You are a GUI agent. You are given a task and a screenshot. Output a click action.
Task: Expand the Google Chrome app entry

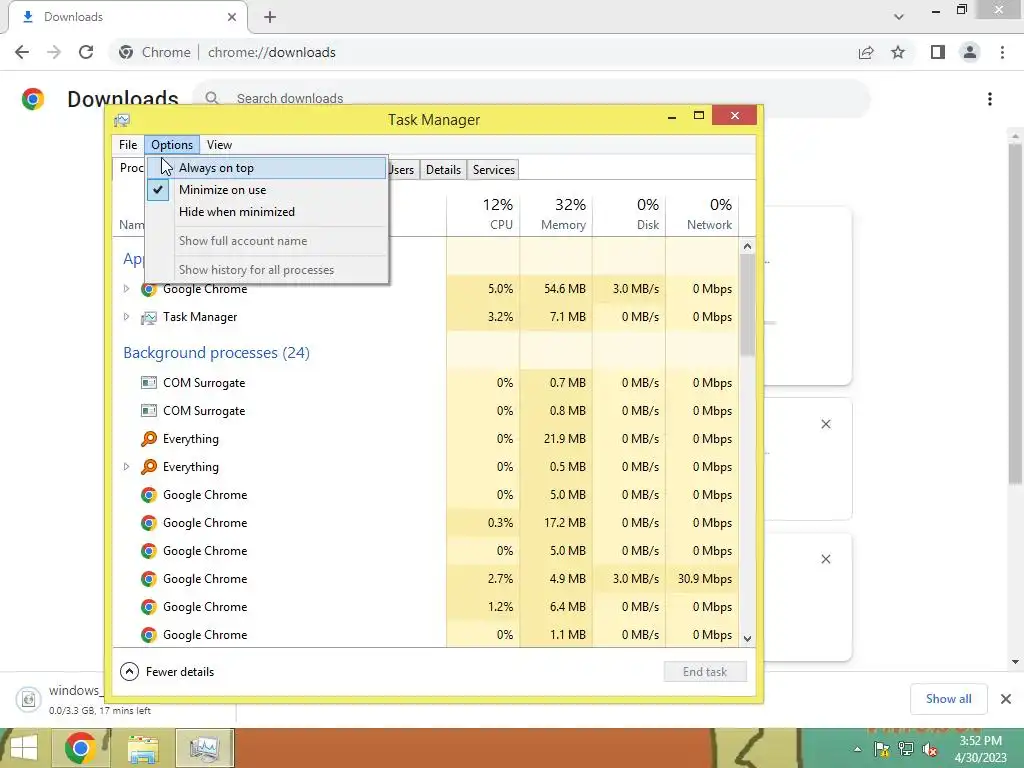(x=127, y=289)
